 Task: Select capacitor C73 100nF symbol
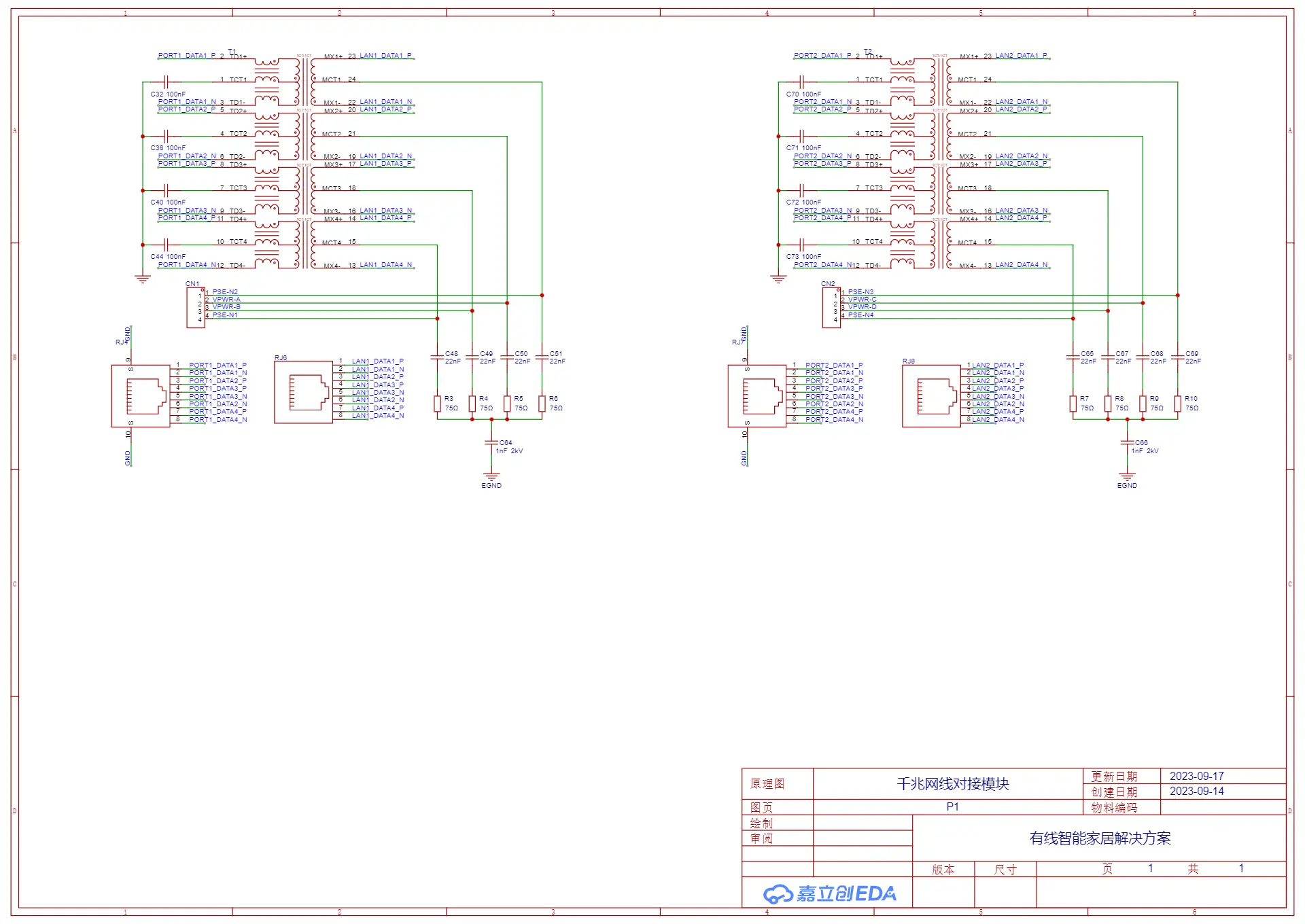tap(801, 245)
